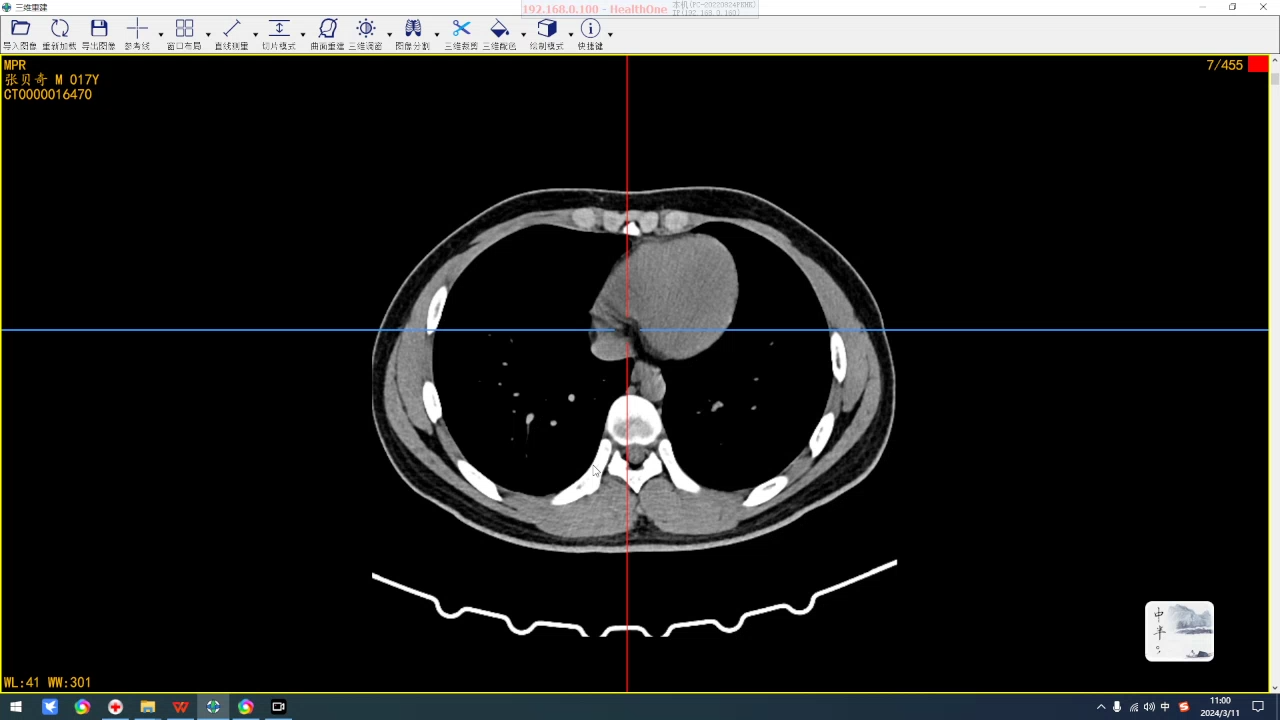Select the 直线测量 line measurement tool
The height and width of the screenshot is (720, 1280).
(x=232, y=30)
